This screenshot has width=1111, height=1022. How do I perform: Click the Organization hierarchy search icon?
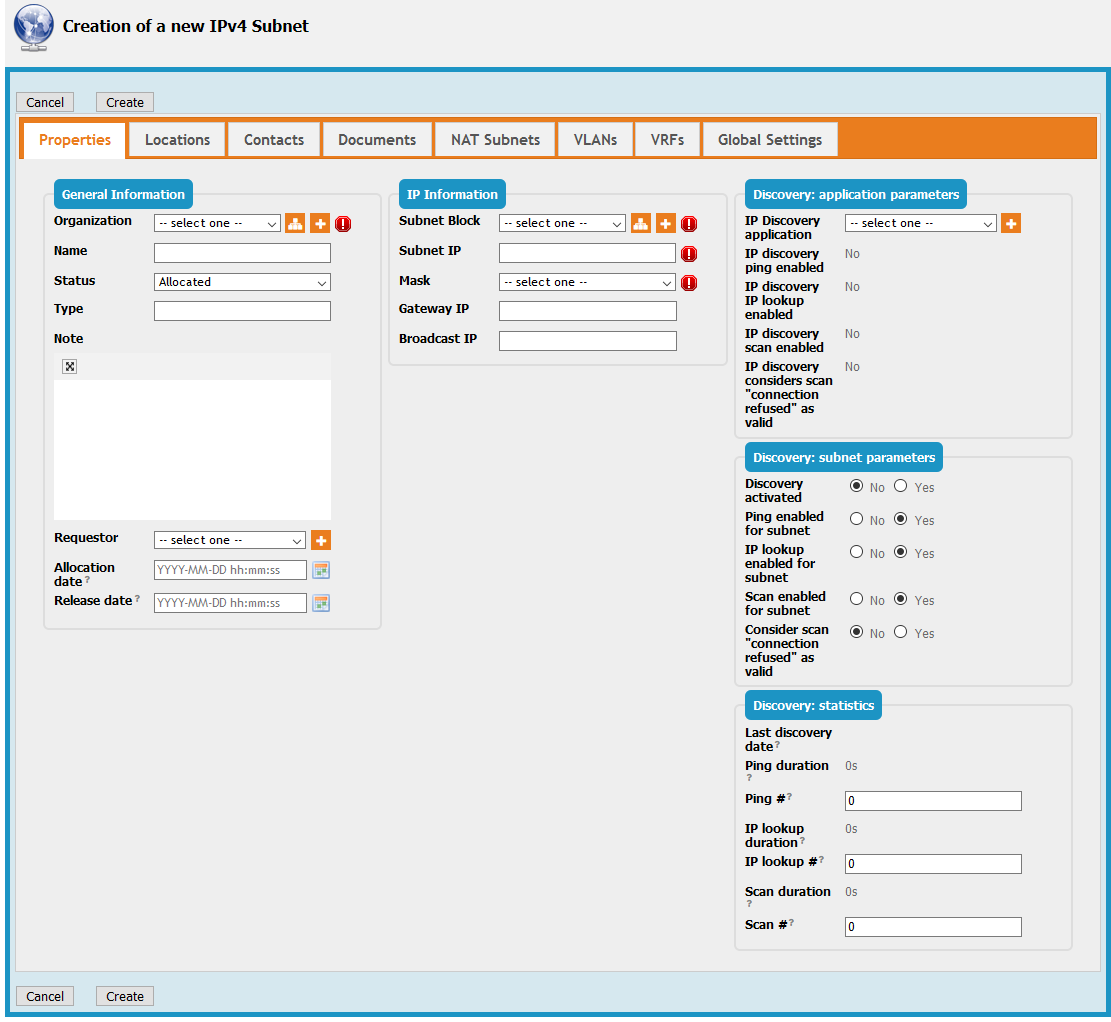tap(295, 224)
